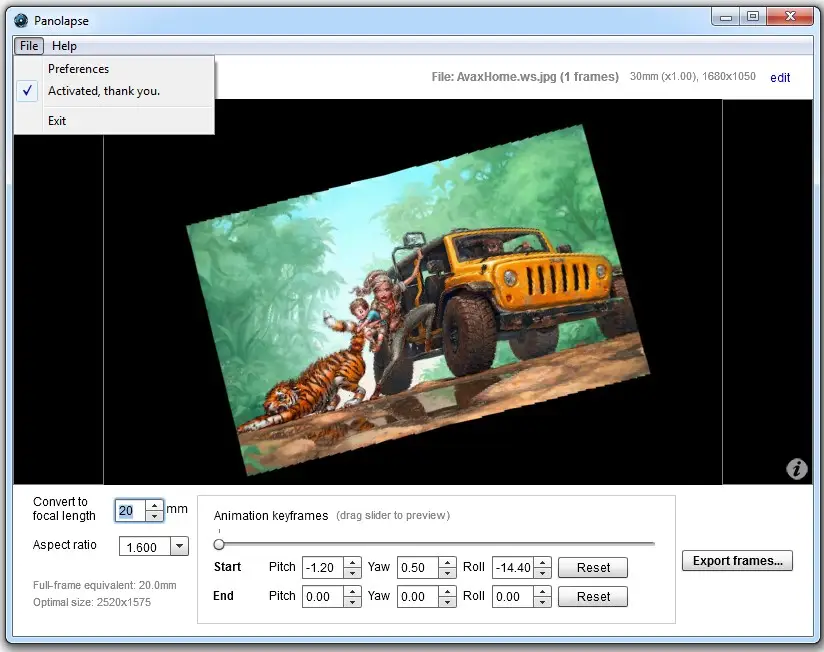Select the 'Activated, thank you.' menu entry
The width and height of the screenshot is (824, 652).
114,91
